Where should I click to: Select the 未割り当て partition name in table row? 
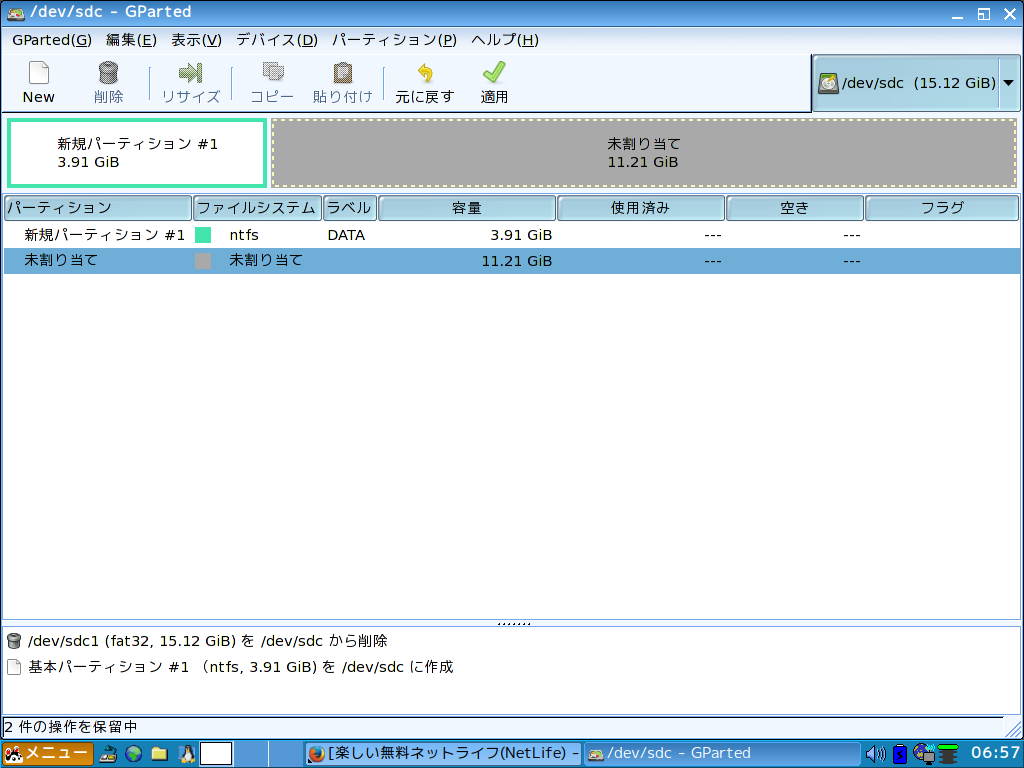click(61, 261)
